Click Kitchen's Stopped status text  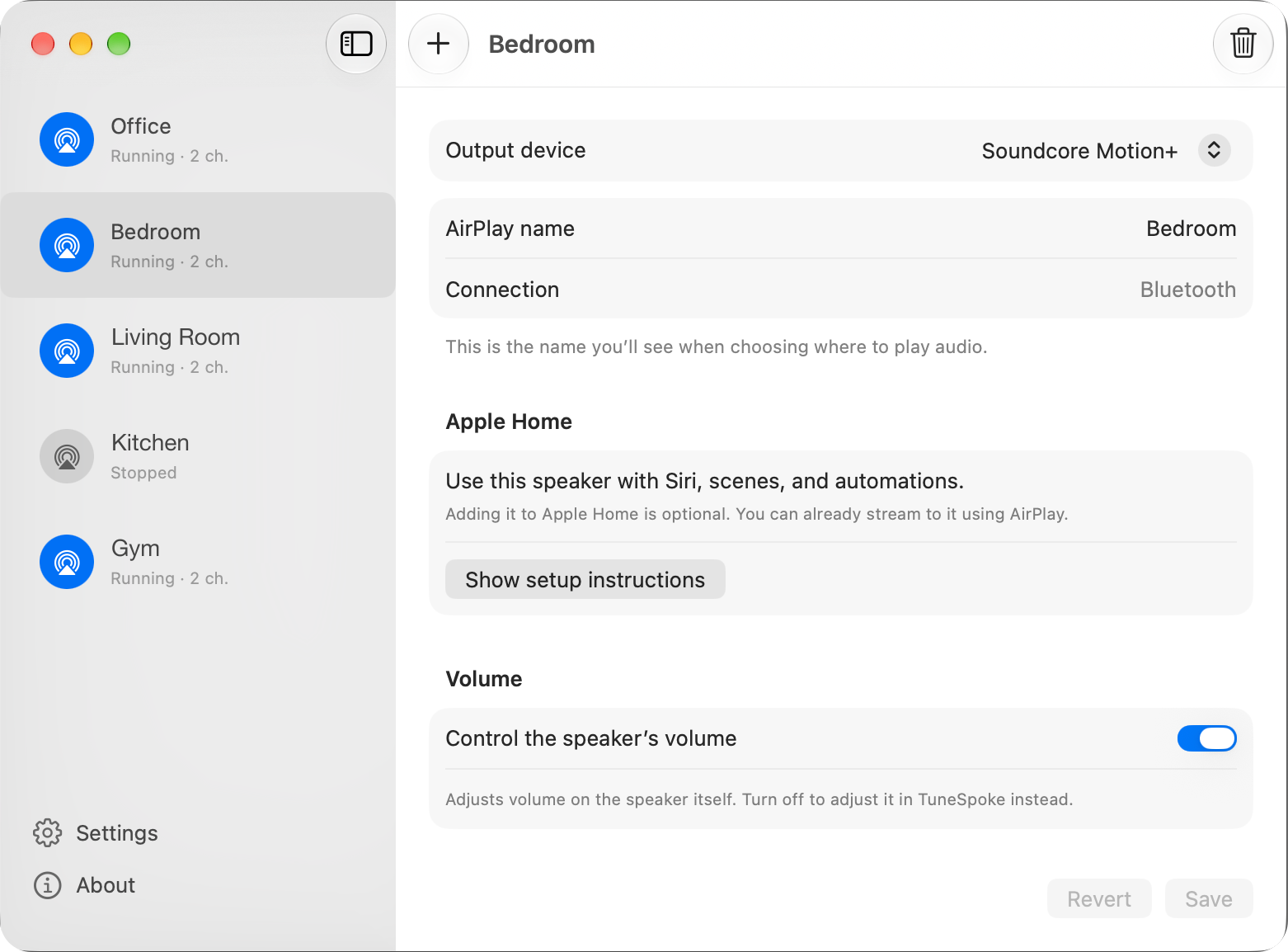coord(143,473)
